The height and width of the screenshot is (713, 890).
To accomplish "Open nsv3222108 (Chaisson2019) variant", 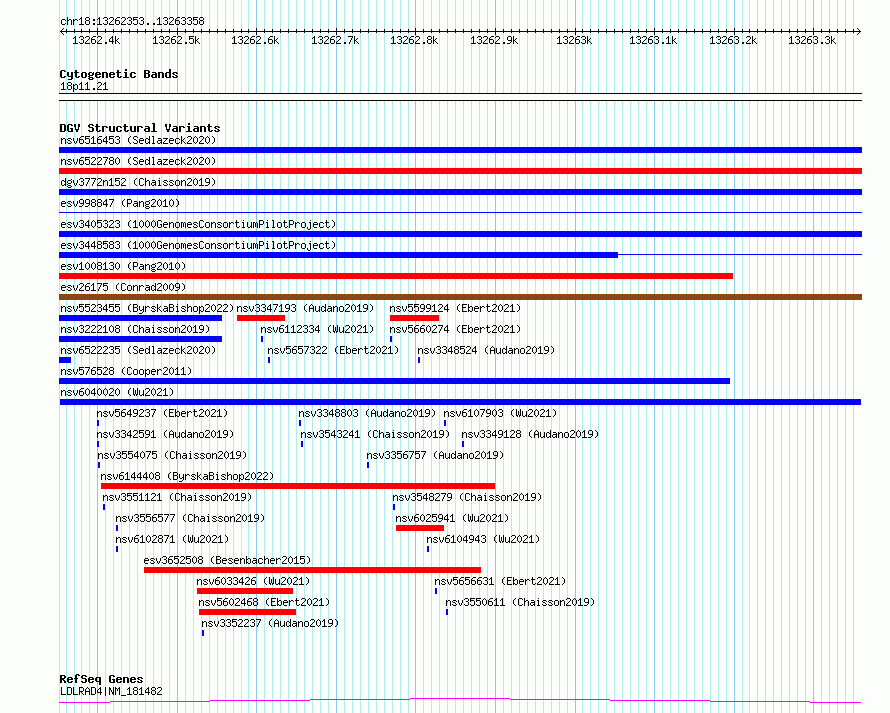I will (135, 329).
